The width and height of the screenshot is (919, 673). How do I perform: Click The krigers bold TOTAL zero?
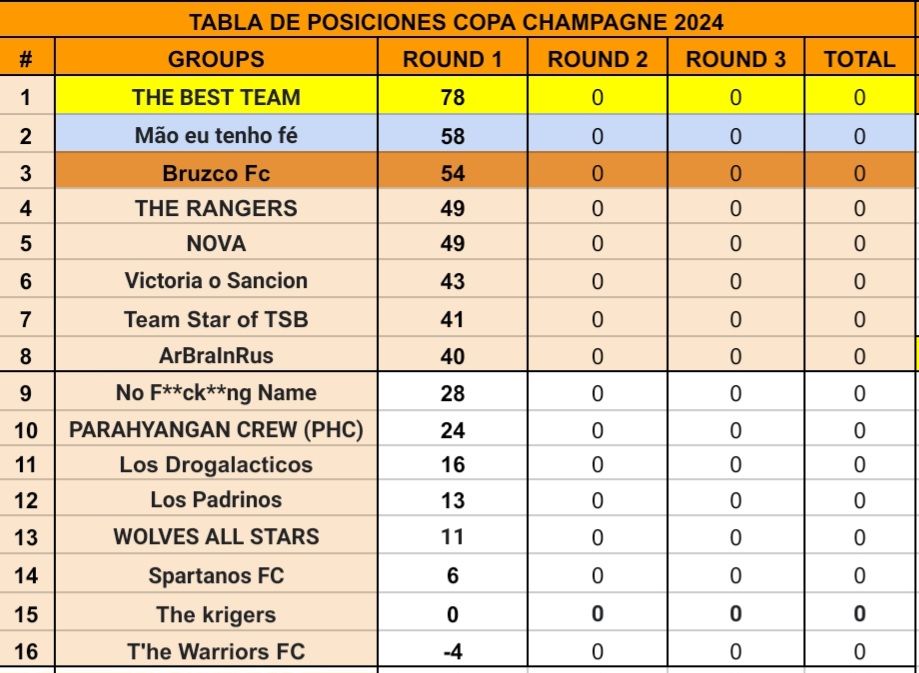[x=859, y=613]
